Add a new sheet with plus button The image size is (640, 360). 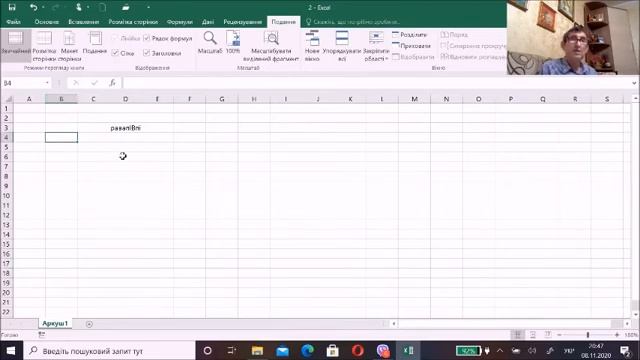tap(89, 324)
